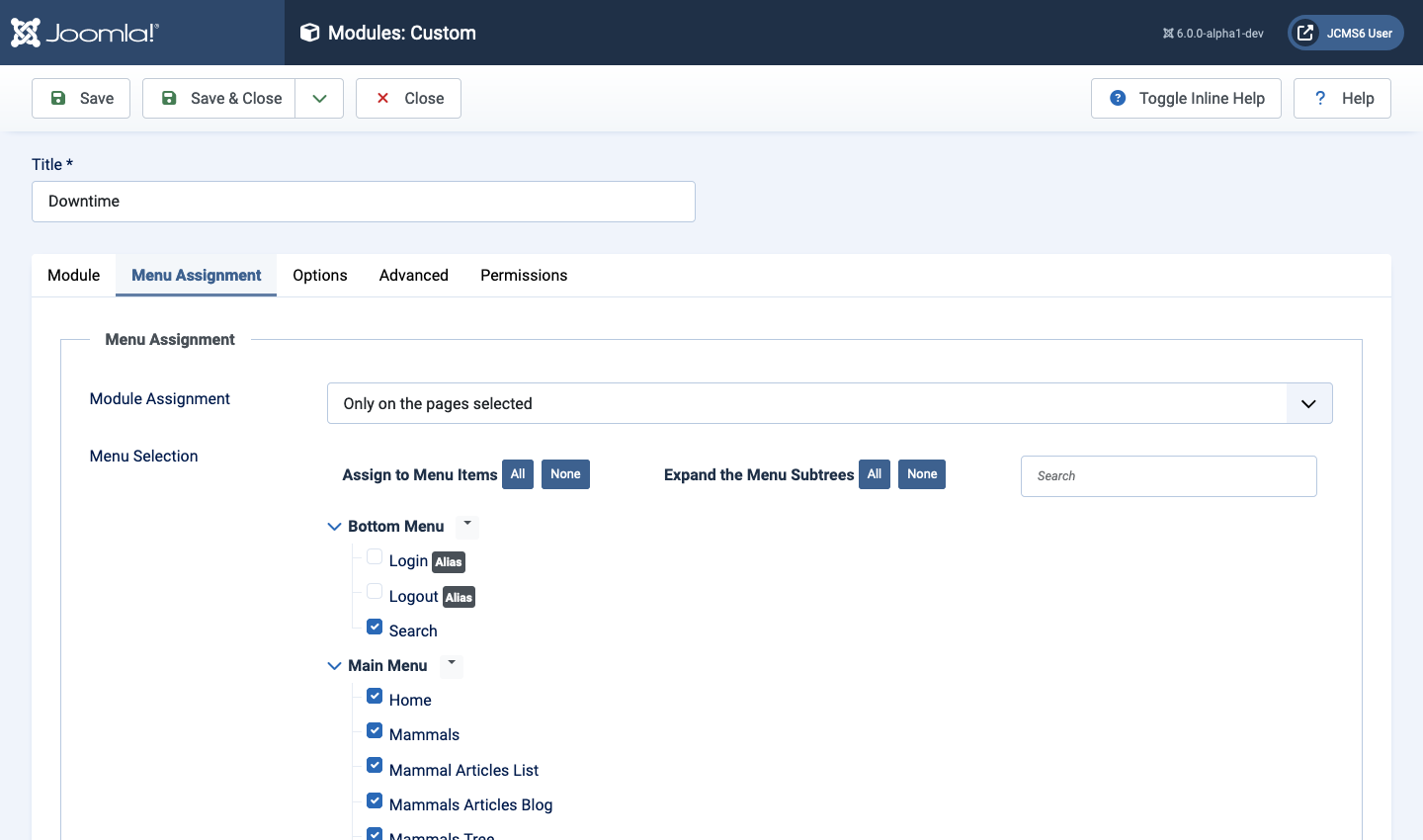Click the red X Close button

408,98
